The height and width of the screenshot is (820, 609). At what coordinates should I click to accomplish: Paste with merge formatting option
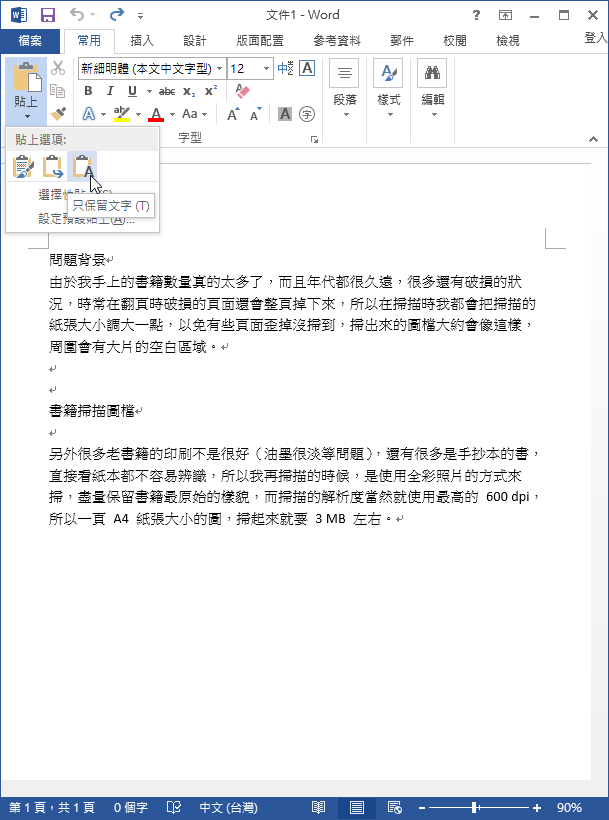[52, 167]
